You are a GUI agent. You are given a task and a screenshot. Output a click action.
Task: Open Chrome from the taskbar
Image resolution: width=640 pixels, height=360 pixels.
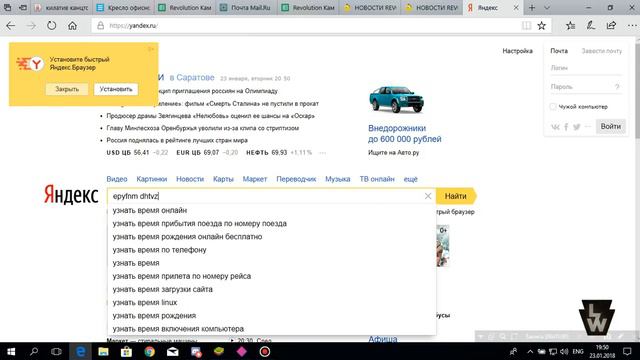point(149,351)
